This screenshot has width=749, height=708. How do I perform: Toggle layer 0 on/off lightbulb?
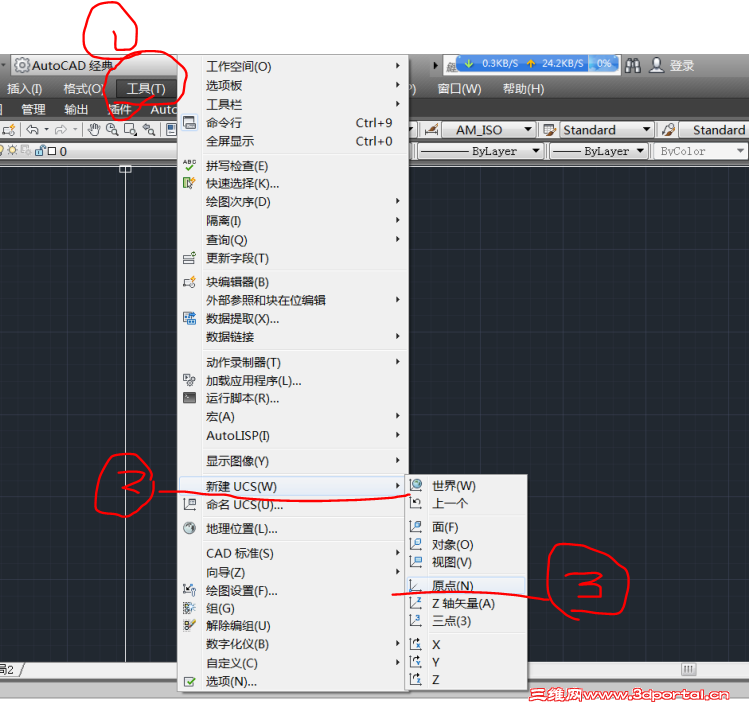(x=1, y=151)
